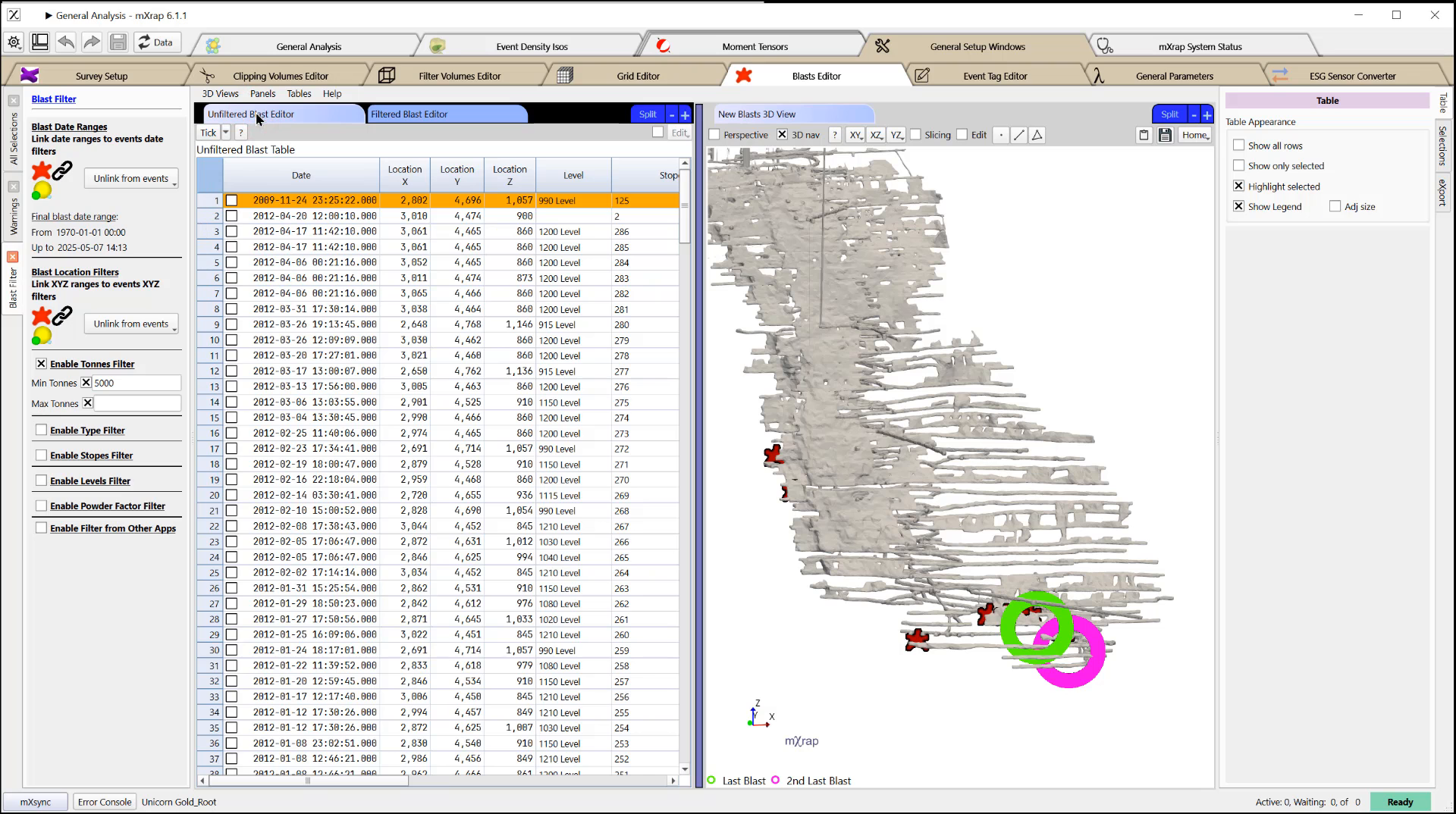Screen dimensions: 1456x814
Task: Enable the Slicing checkbox
Action: (x=915, y=135)
